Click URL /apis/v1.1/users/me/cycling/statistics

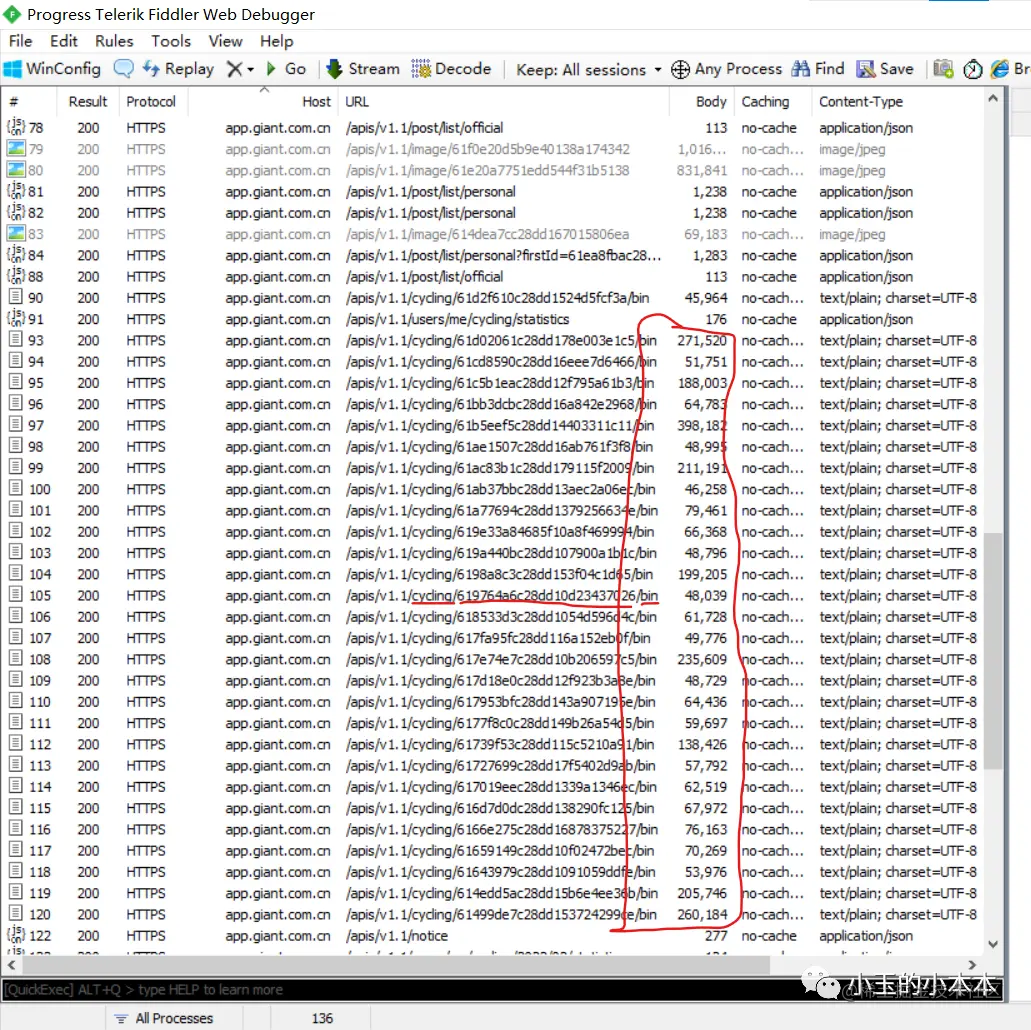[x=458, y=320]
